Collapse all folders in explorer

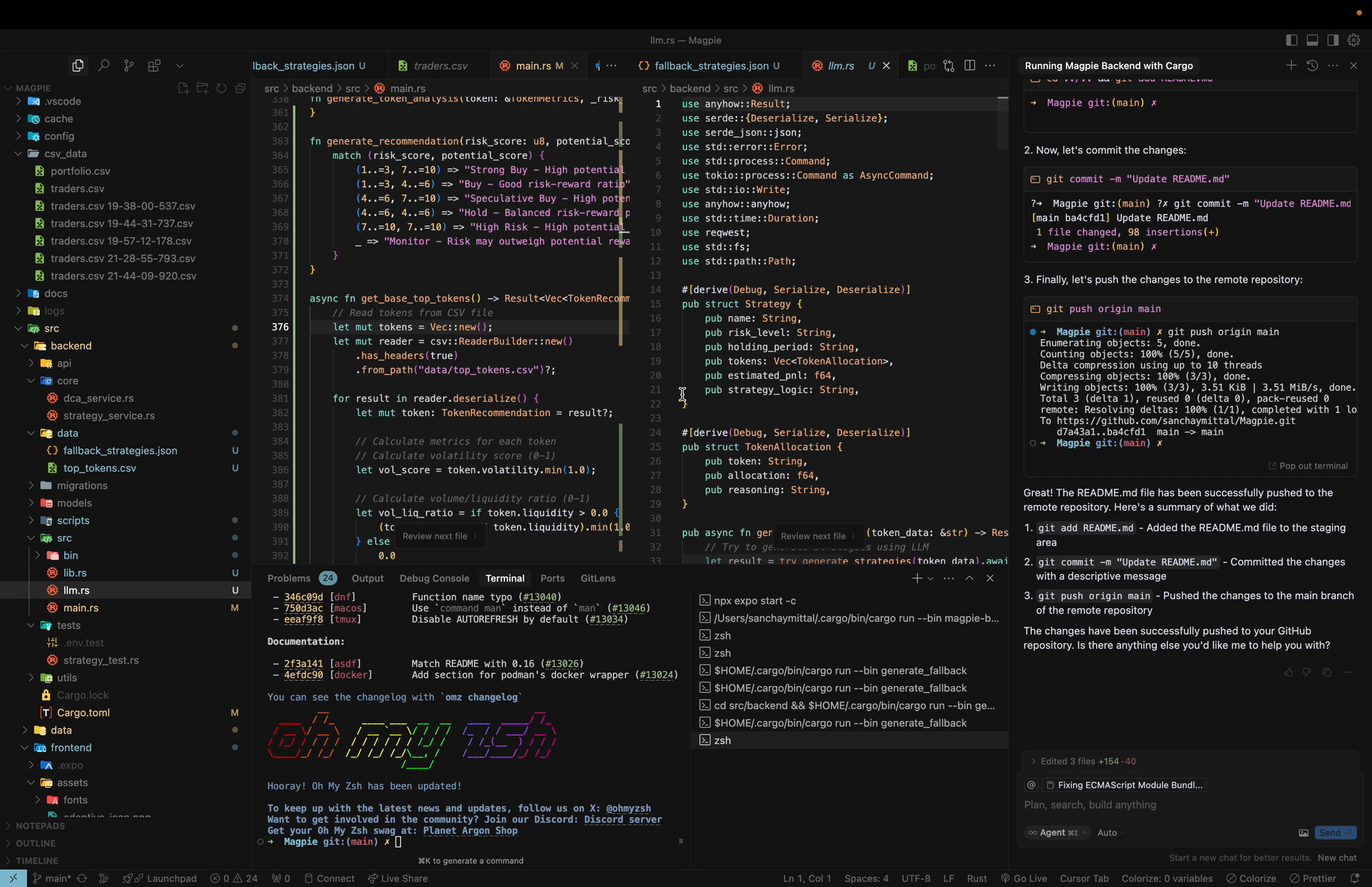point(240,88)
